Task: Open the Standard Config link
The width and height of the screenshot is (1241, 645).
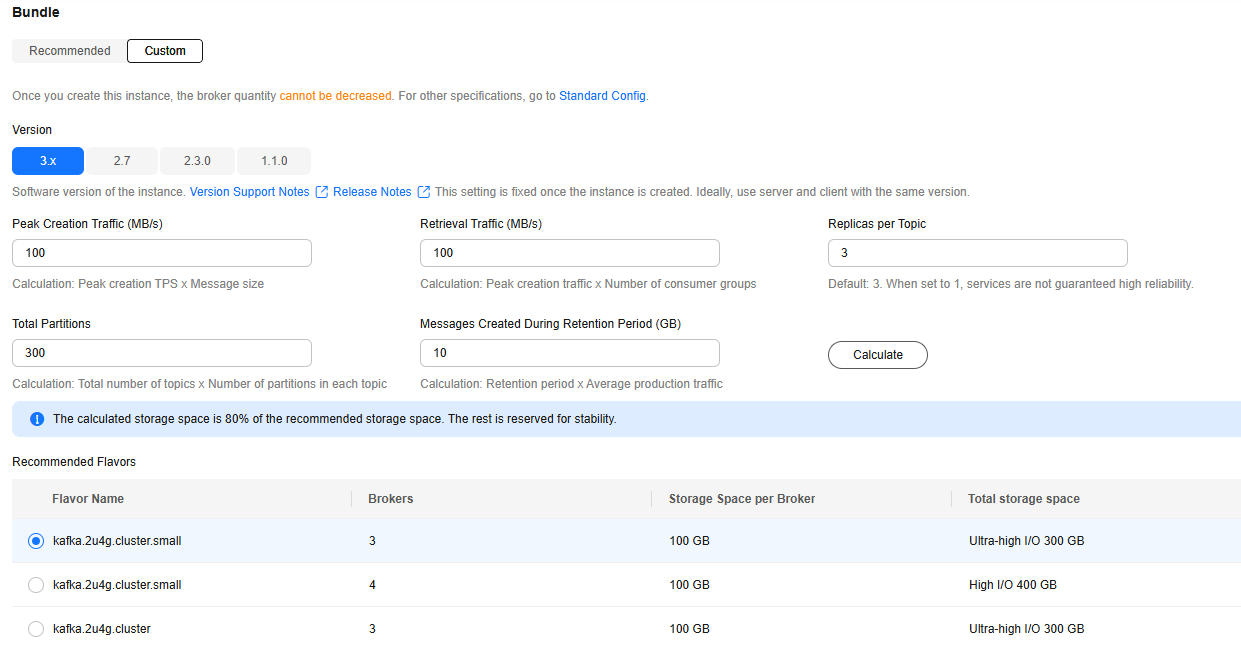Action: click(603, 96)
